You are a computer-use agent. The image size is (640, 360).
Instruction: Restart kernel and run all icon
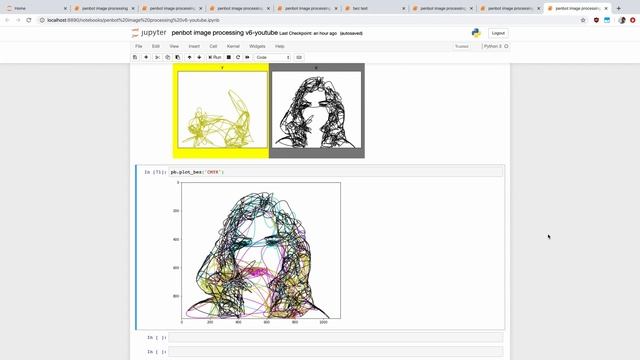pos(247,58)
